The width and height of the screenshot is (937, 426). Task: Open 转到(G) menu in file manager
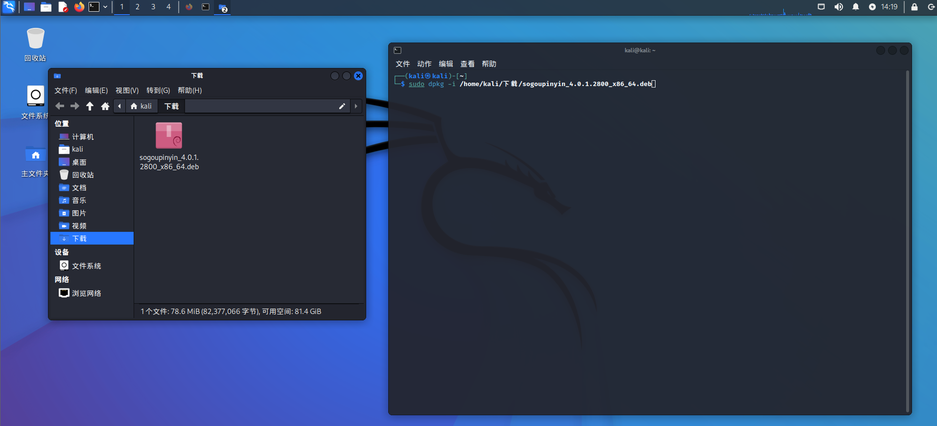(158, 90)
